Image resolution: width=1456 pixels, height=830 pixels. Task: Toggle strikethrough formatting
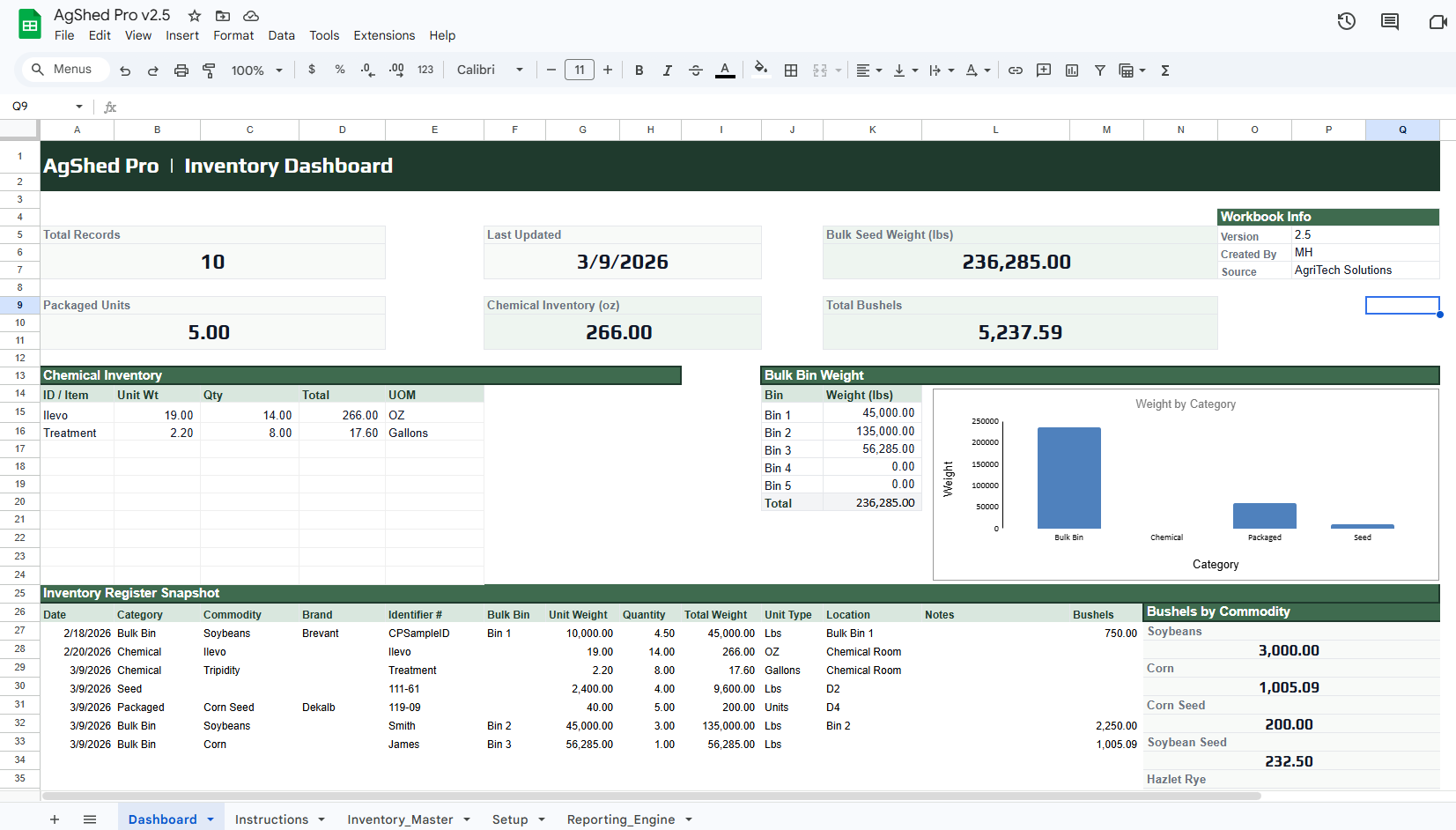point(696,70)
